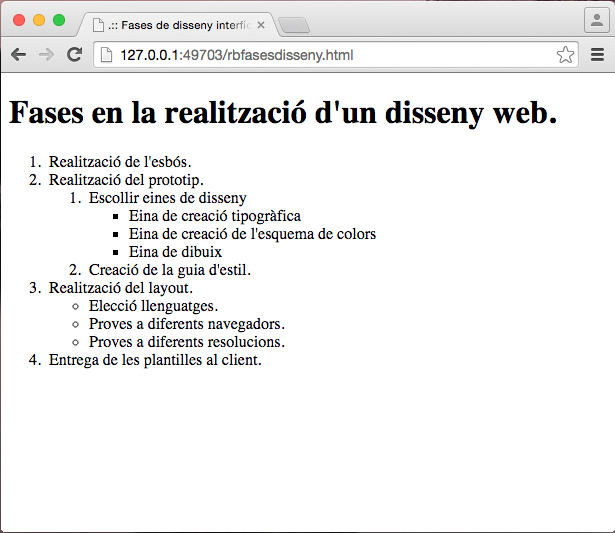Open the Chrome hamburger menu

tap(597, 55)
